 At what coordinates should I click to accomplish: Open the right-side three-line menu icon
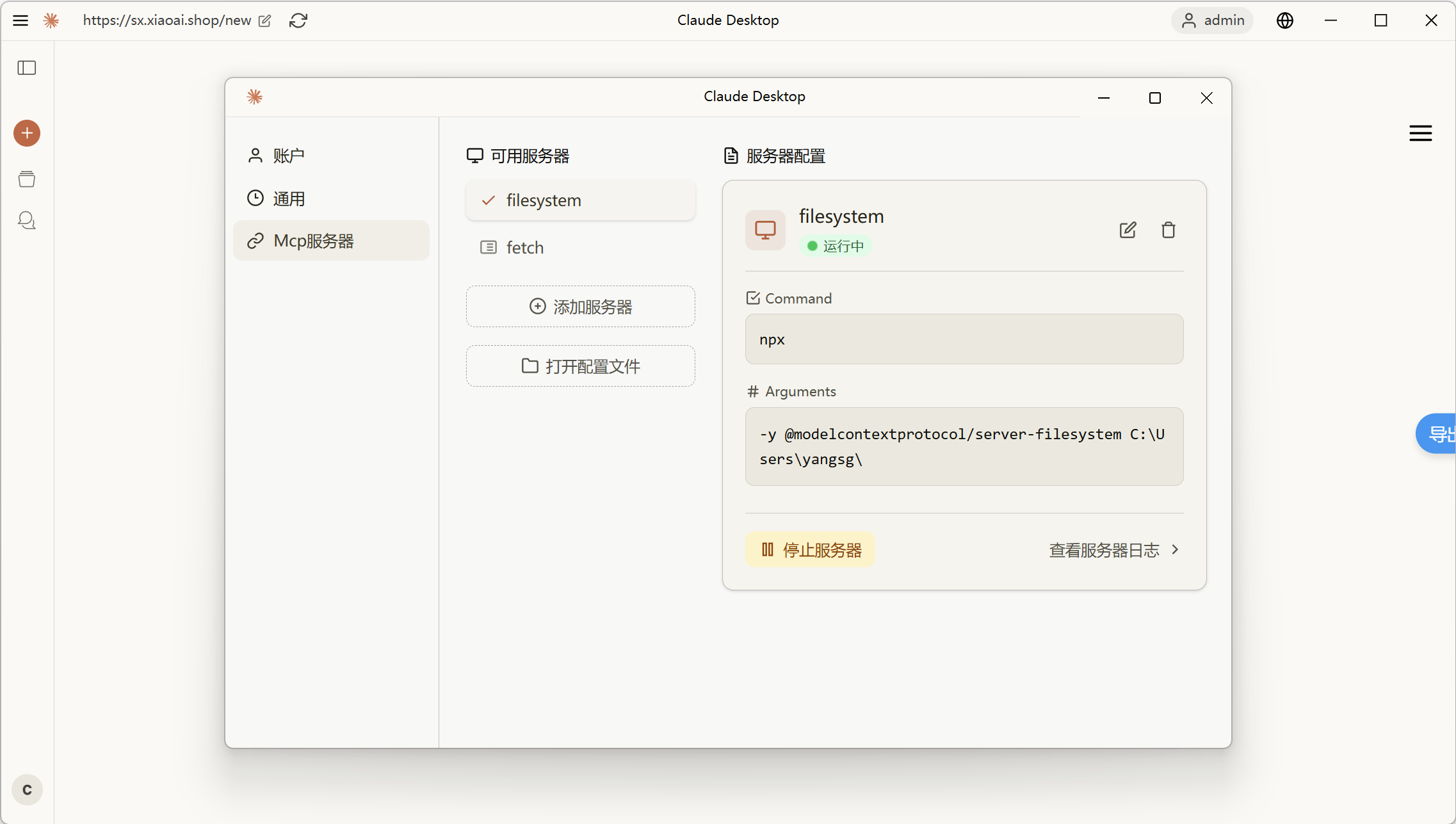click(x=1421, y=133)
